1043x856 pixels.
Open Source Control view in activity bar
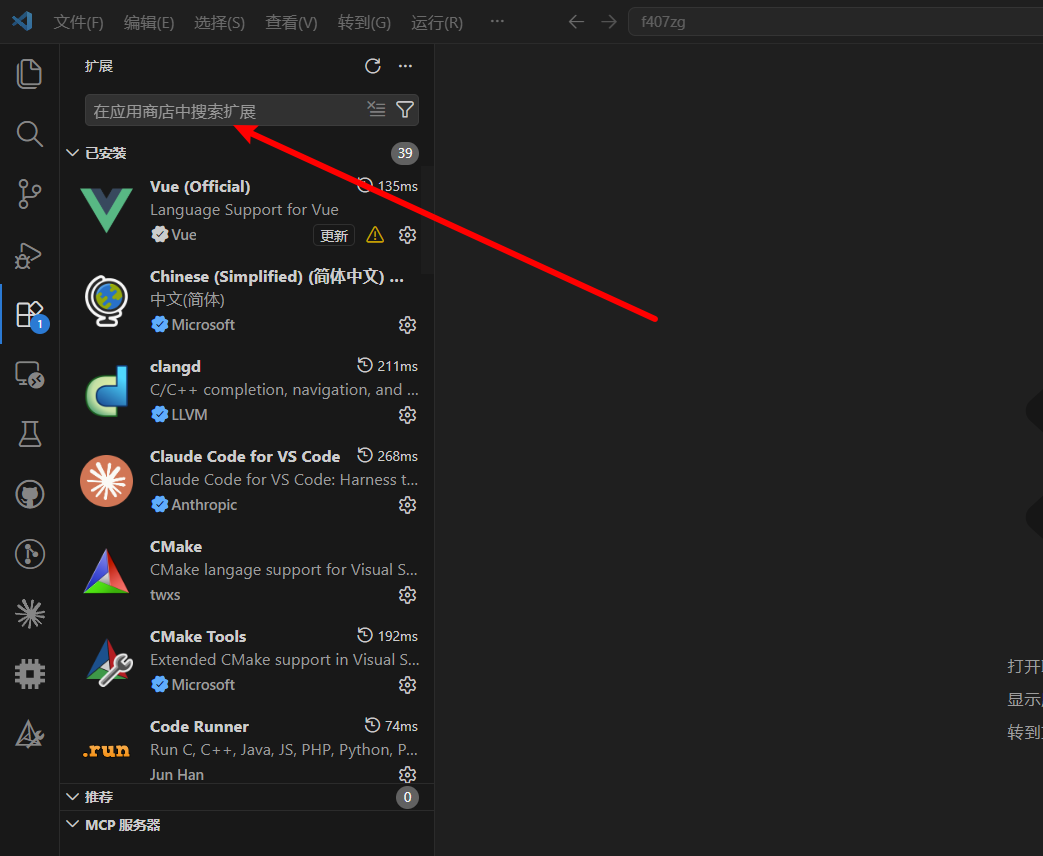point(29,194)
